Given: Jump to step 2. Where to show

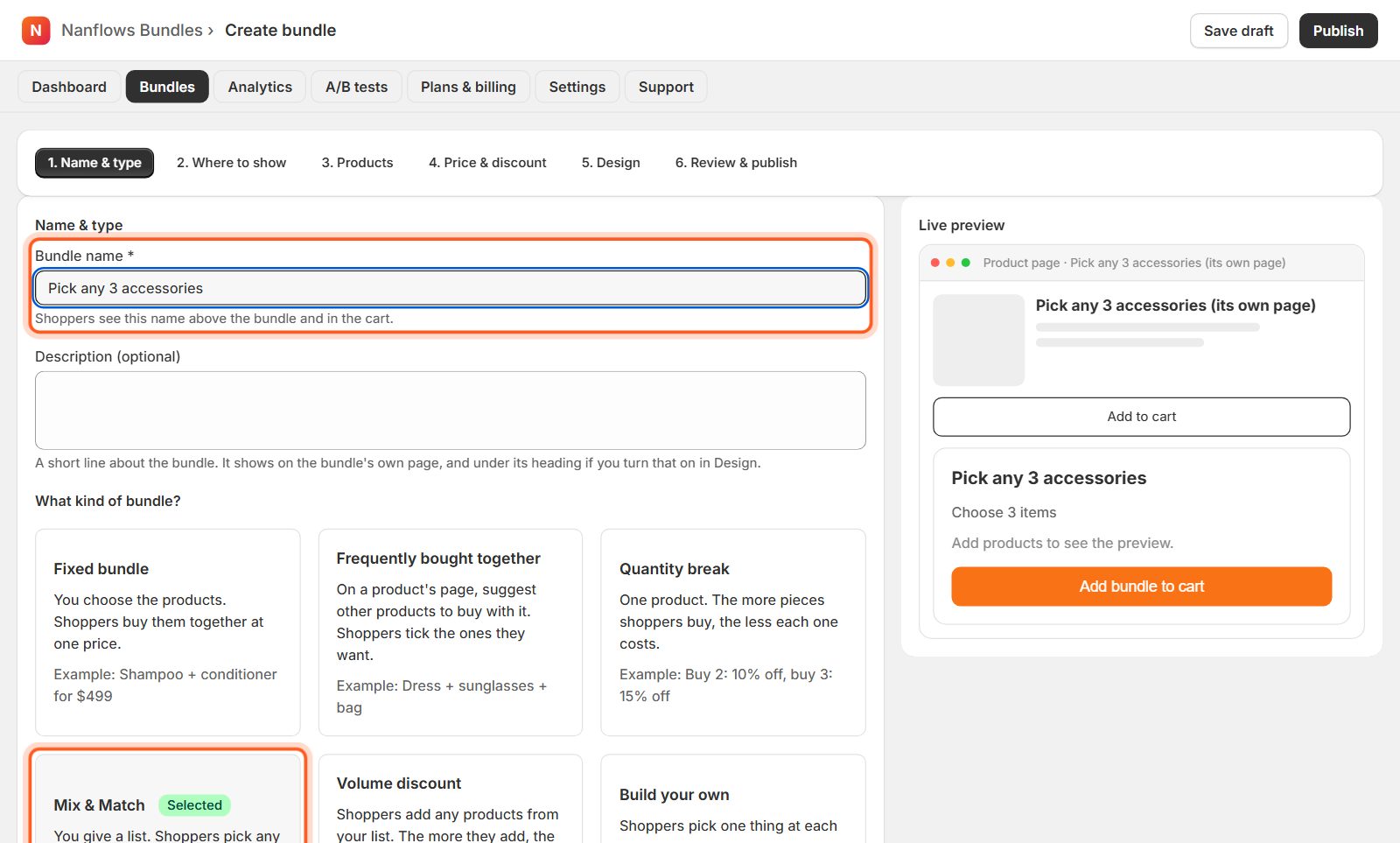Looking at the screenshot, I should click(x=231, y=163).
